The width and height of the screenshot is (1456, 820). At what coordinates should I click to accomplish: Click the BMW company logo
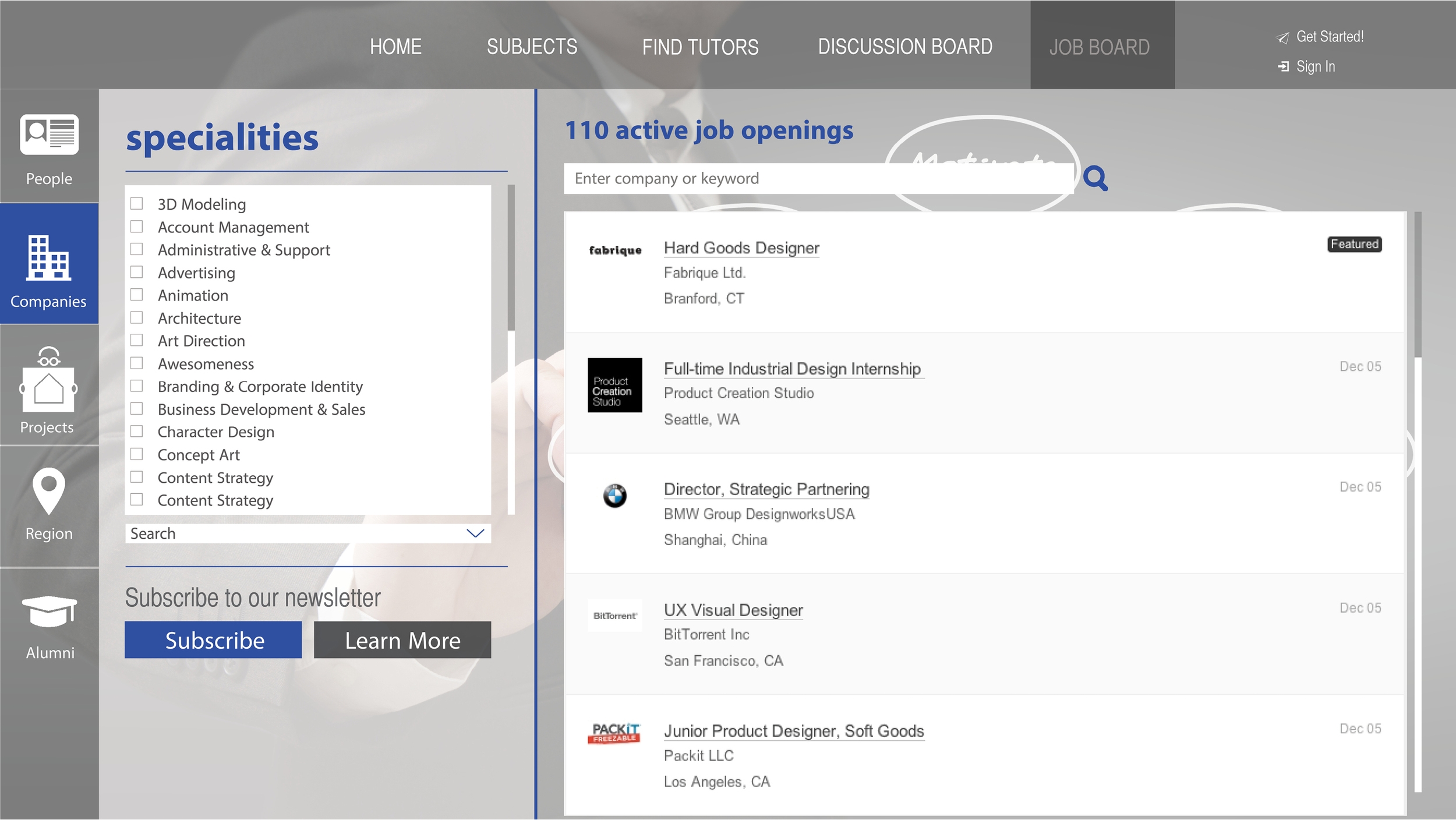tap(614, 496)
